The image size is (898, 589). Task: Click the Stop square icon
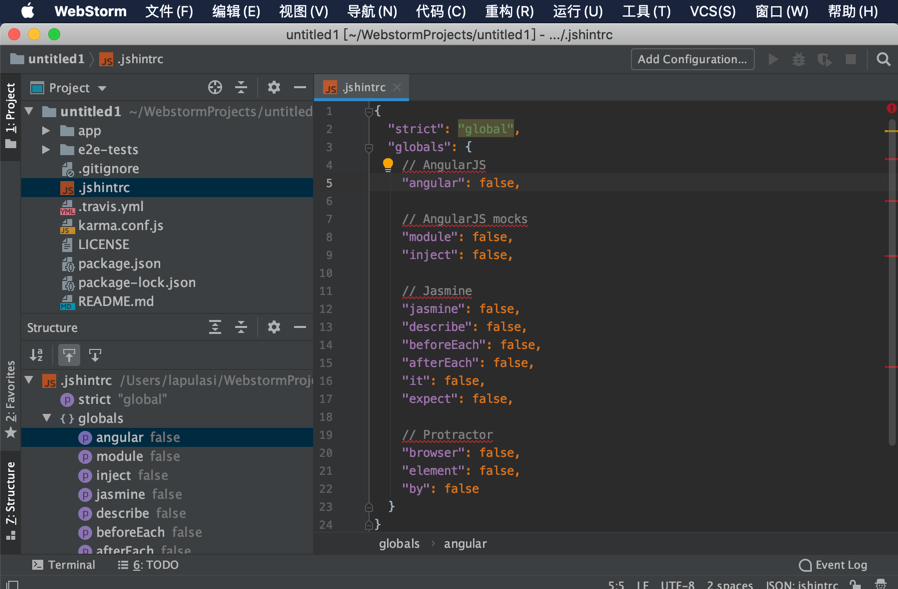coord(850,59)
